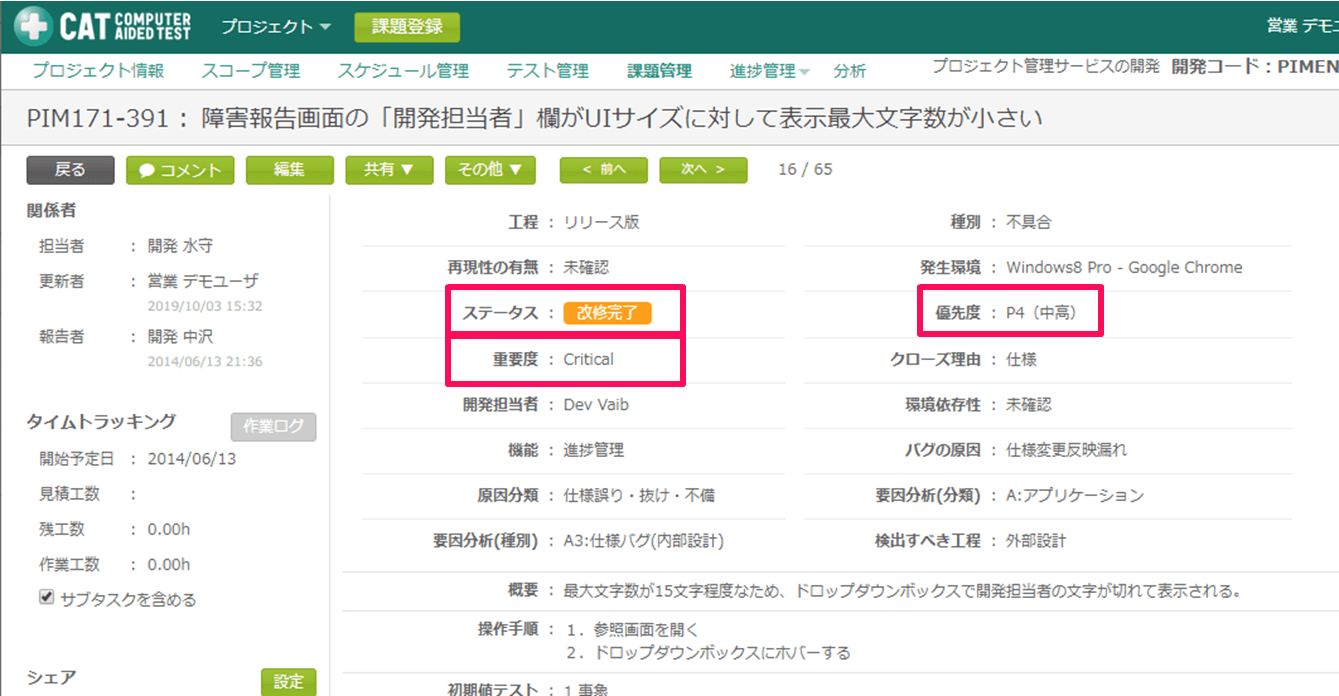Click the 仕様誤り・抜け・不備 cause value
Screen dimensions: 1339x696
[639, 495]
